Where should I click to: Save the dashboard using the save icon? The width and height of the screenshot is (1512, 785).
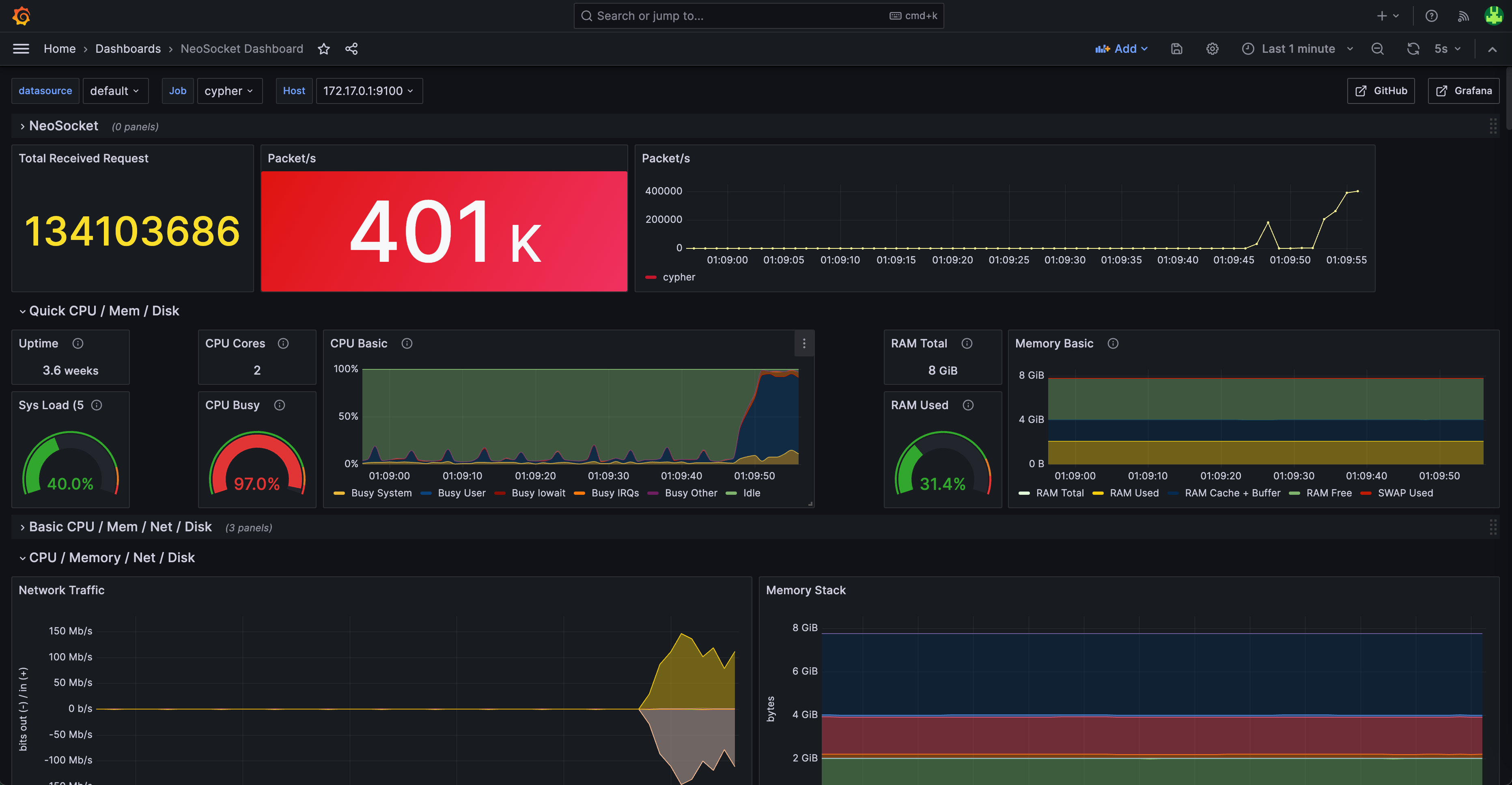1177,49
